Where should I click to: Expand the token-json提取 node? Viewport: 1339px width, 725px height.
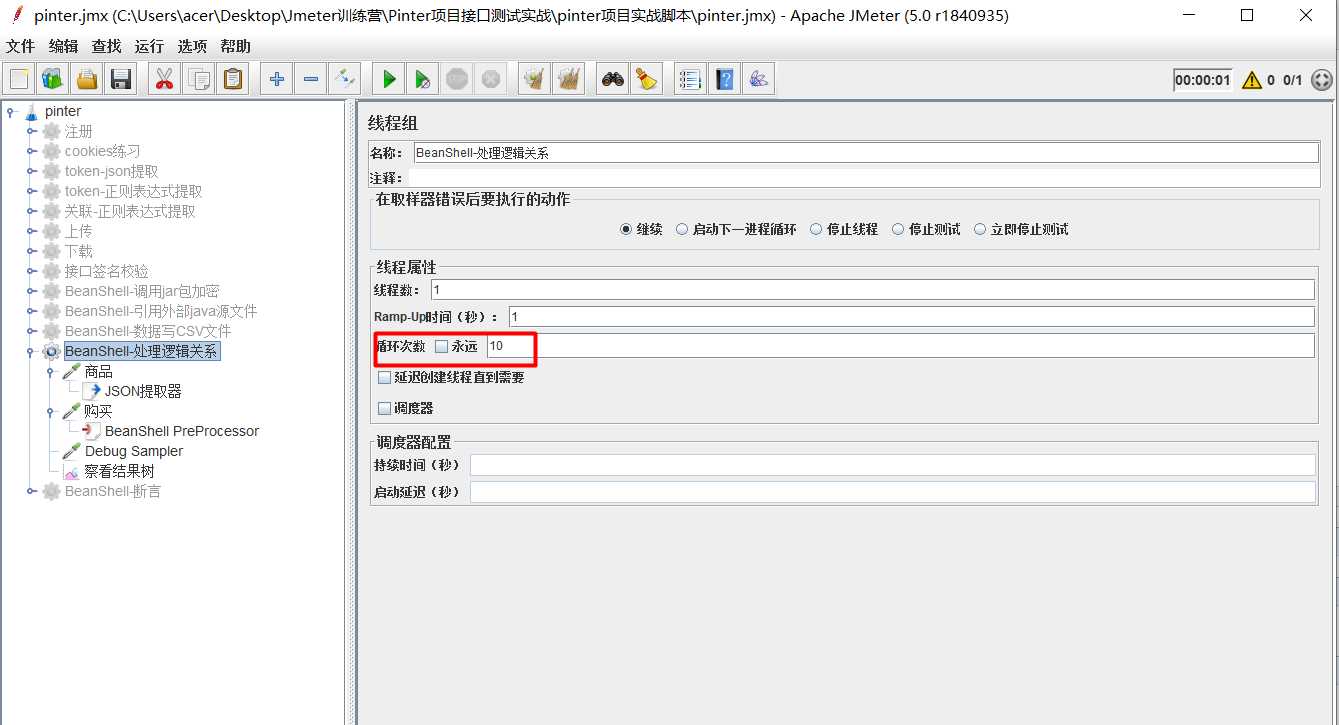tap(31, 171)
